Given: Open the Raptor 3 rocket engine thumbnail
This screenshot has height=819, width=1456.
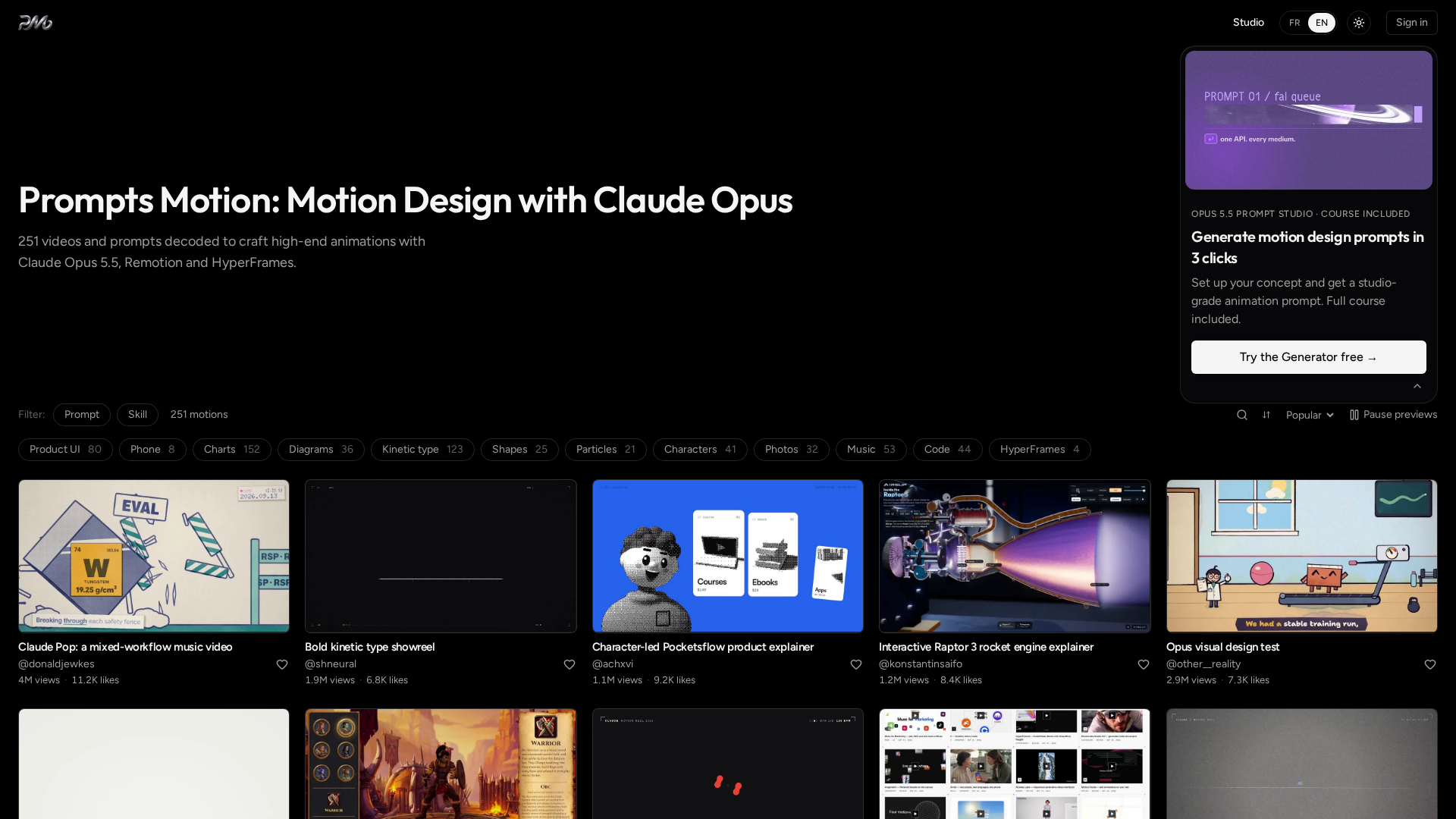Looking at the screenshot, I should [x=1015, y=556].
